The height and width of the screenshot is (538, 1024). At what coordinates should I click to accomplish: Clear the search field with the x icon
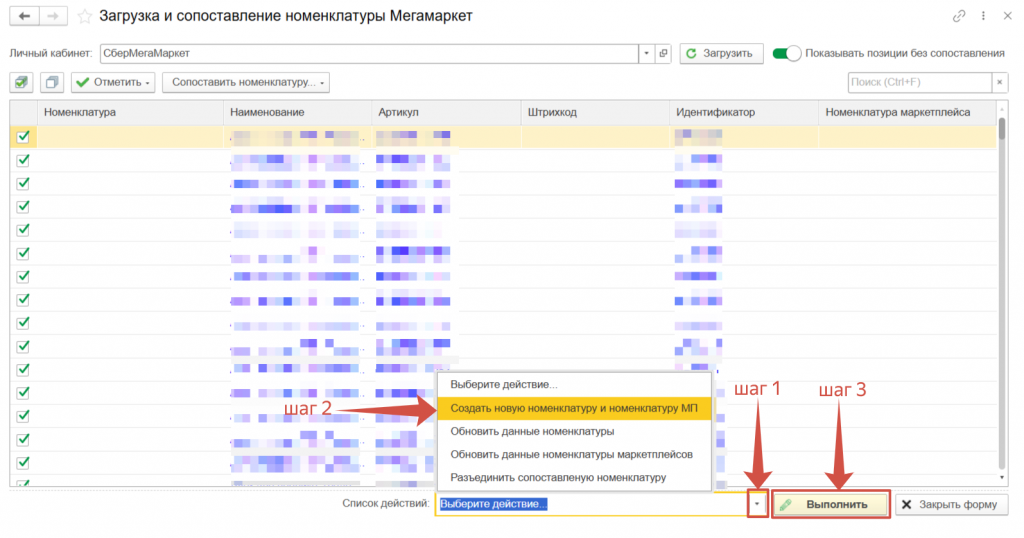(999, 82)
